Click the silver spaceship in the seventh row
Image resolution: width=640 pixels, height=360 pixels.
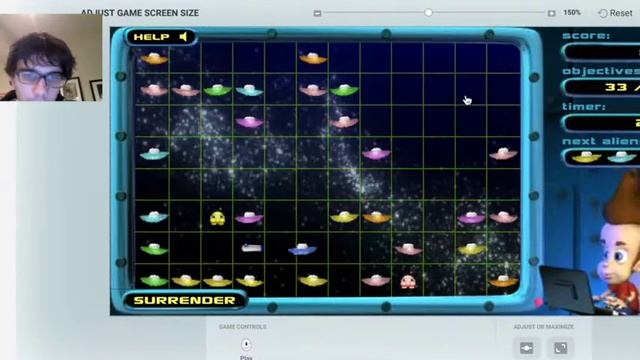pos(251,248)
